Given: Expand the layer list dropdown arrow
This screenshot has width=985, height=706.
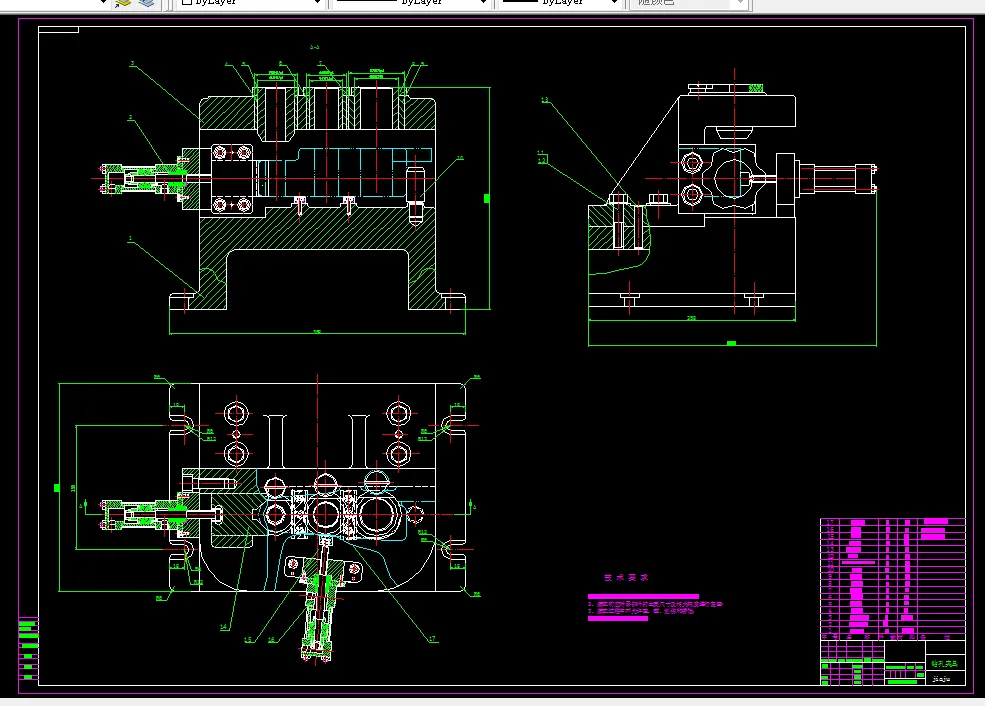Looking at the screenshot, I should click(104, 3).
